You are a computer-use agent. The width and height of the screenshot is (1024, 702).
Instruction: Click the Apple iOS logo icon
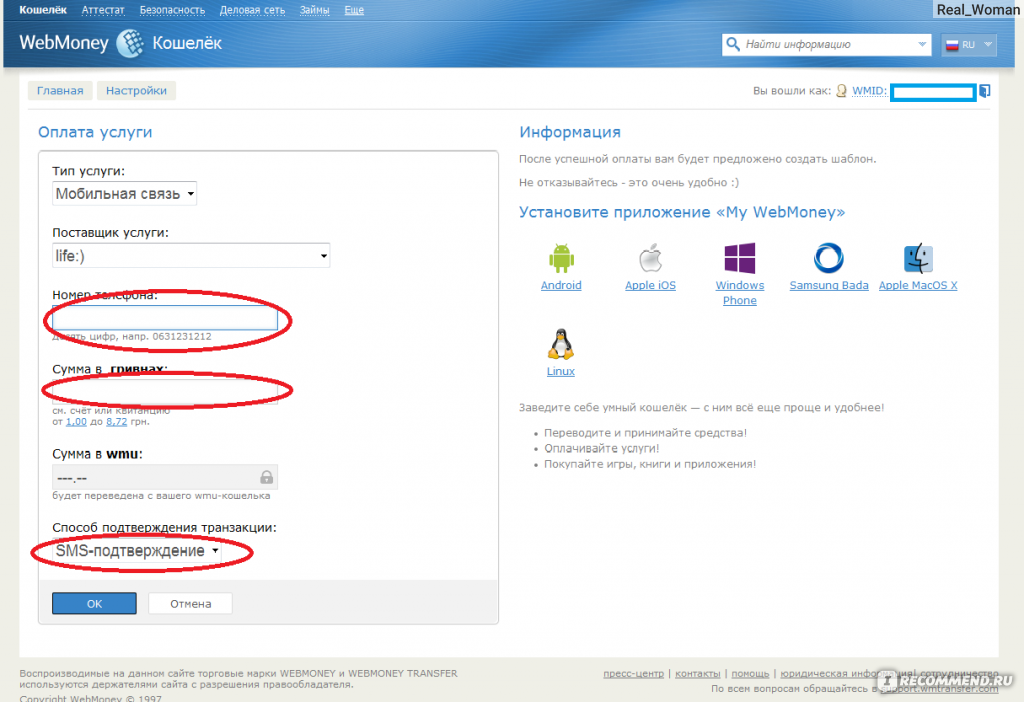650,258
